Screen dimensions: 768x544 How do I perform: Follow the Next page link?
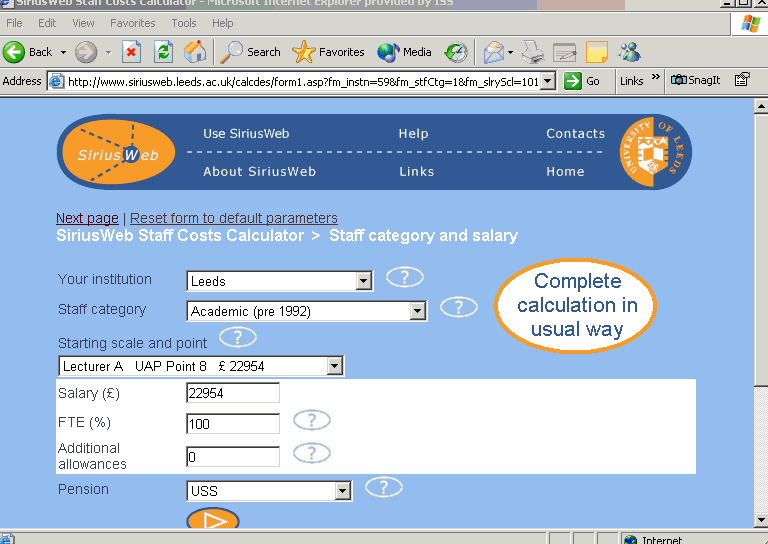click(x=87, y=218)
